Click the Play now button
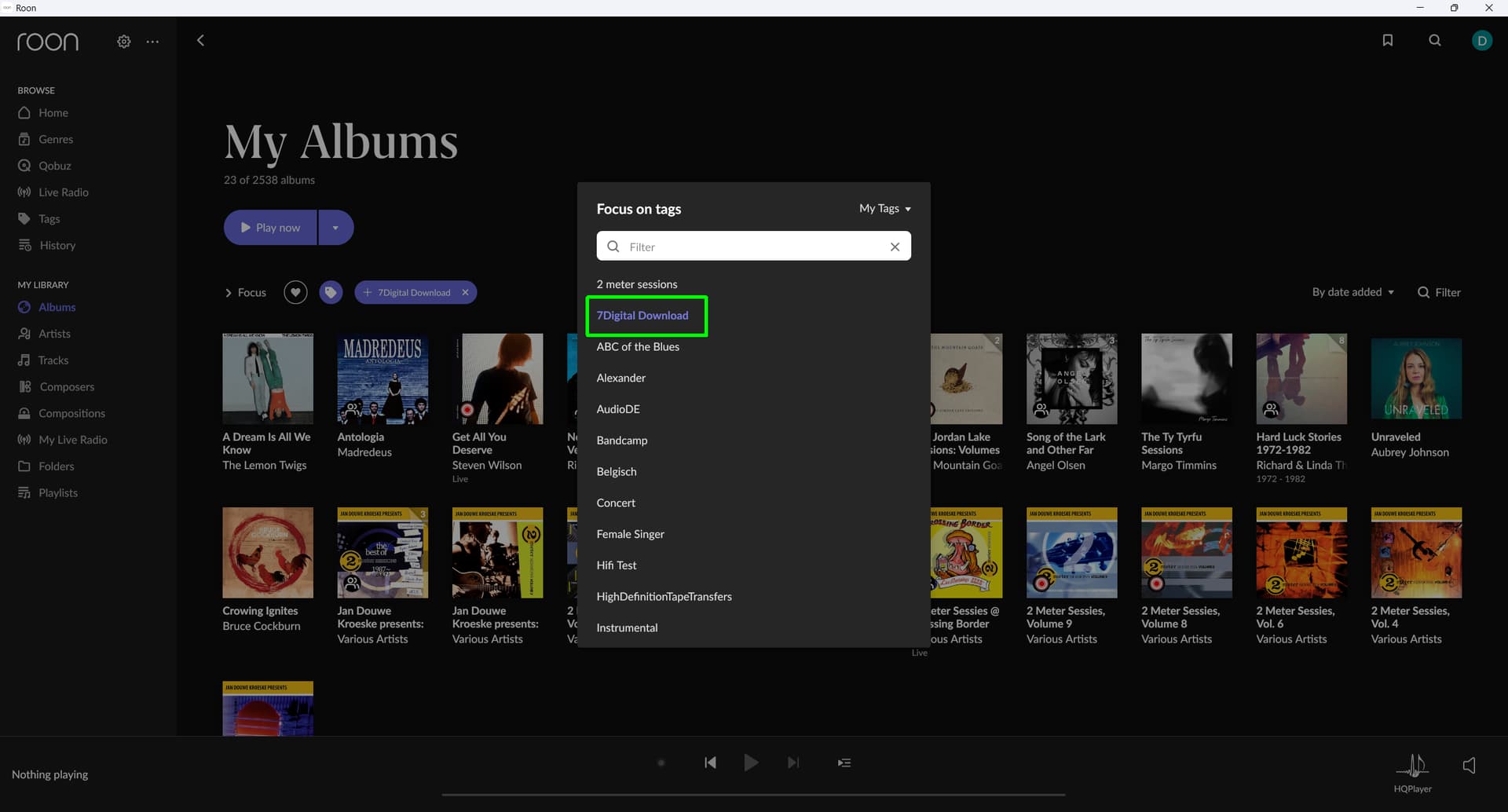This screenshot has width=1508, height=812. point(270,228)
